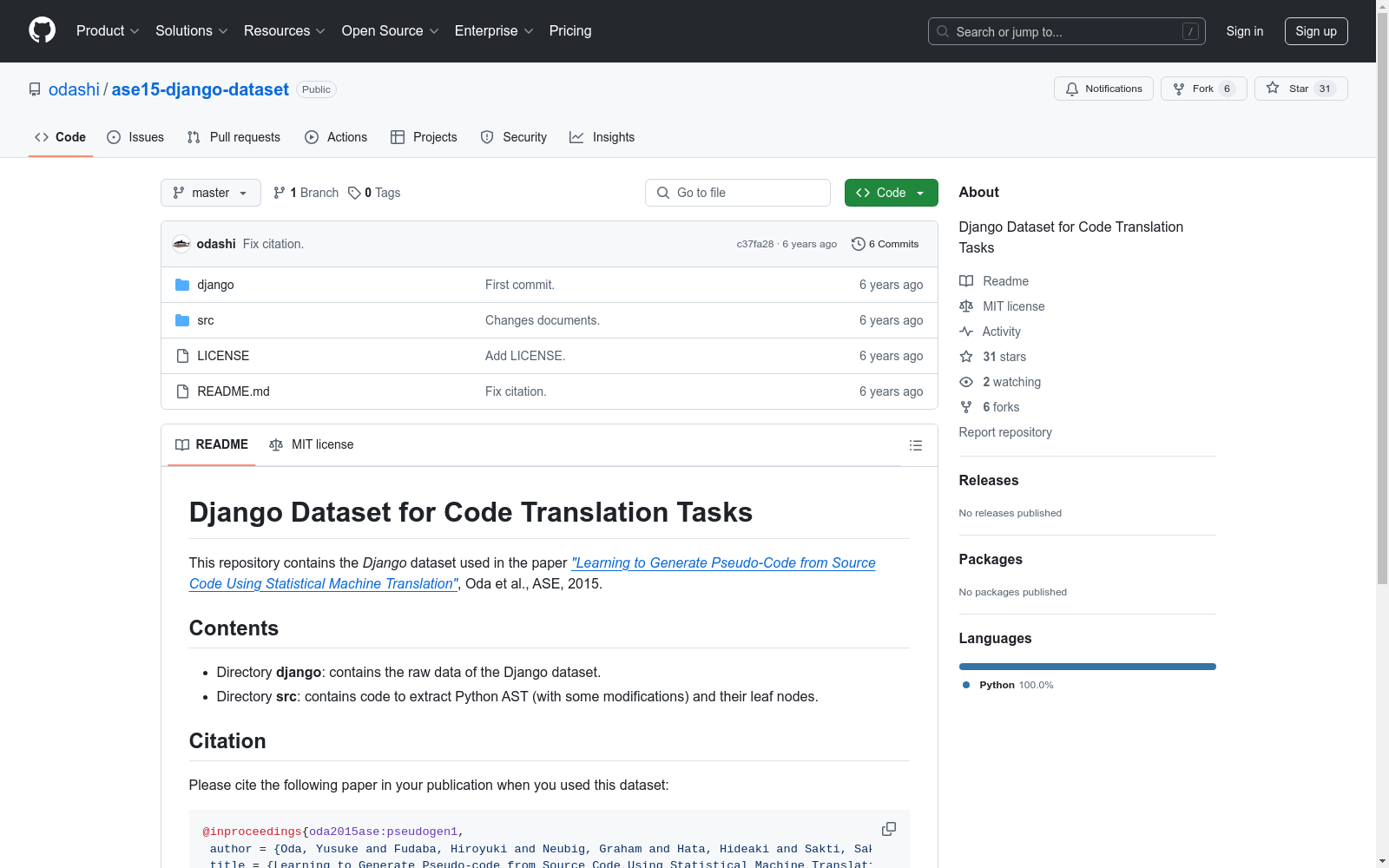Click the search magnifier icon
Image resolution: width=1389 pixels, height=868 pixels.
pyautogui.click(x=943, y=31)
